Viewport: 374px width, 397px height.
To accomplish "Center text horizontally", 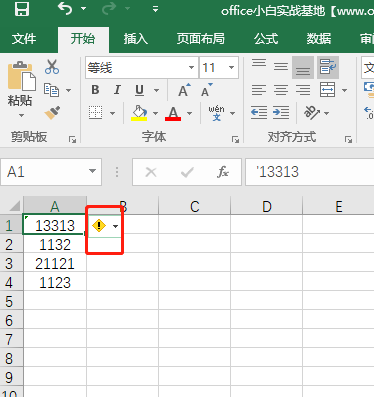I will coord(281,90).
